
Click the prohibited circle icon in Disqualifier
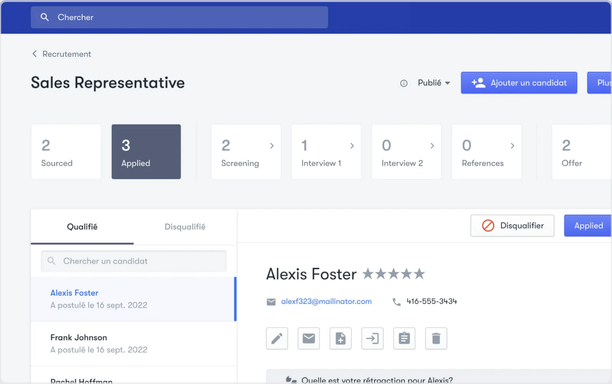click(488, 226)
